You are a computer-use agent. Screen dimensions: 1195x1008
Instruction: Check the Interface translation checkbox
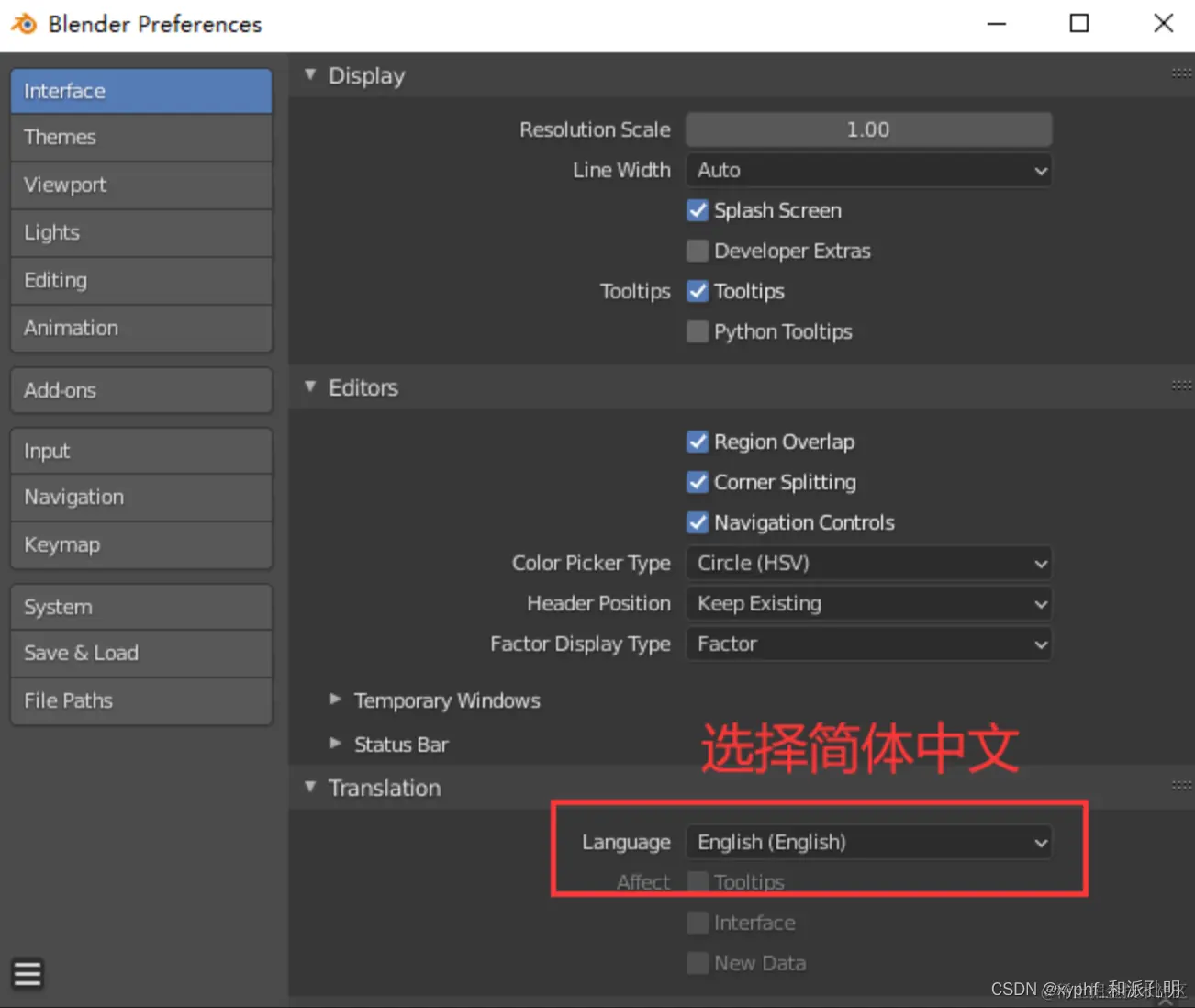pyautogui.click(x=698, y=923)
